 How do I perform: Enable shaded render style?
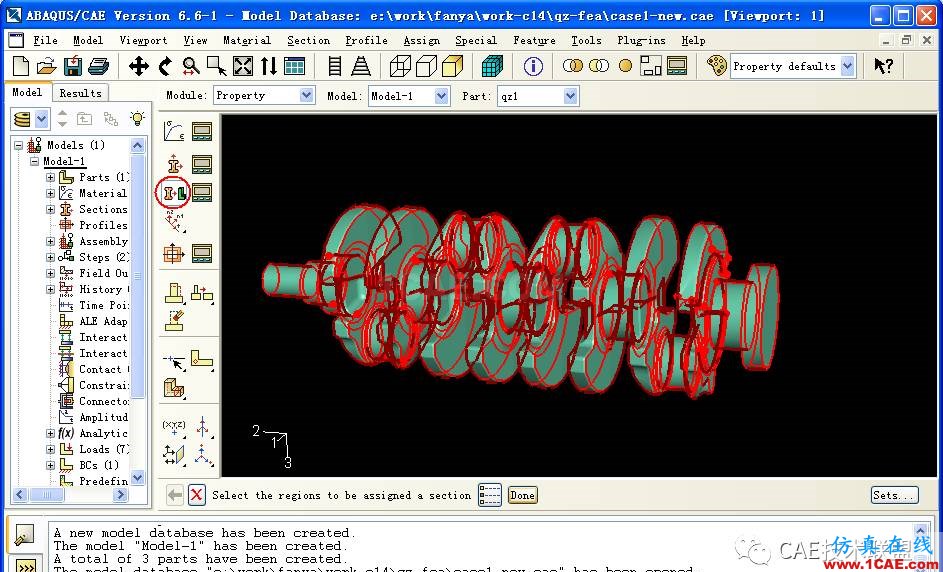452,66
